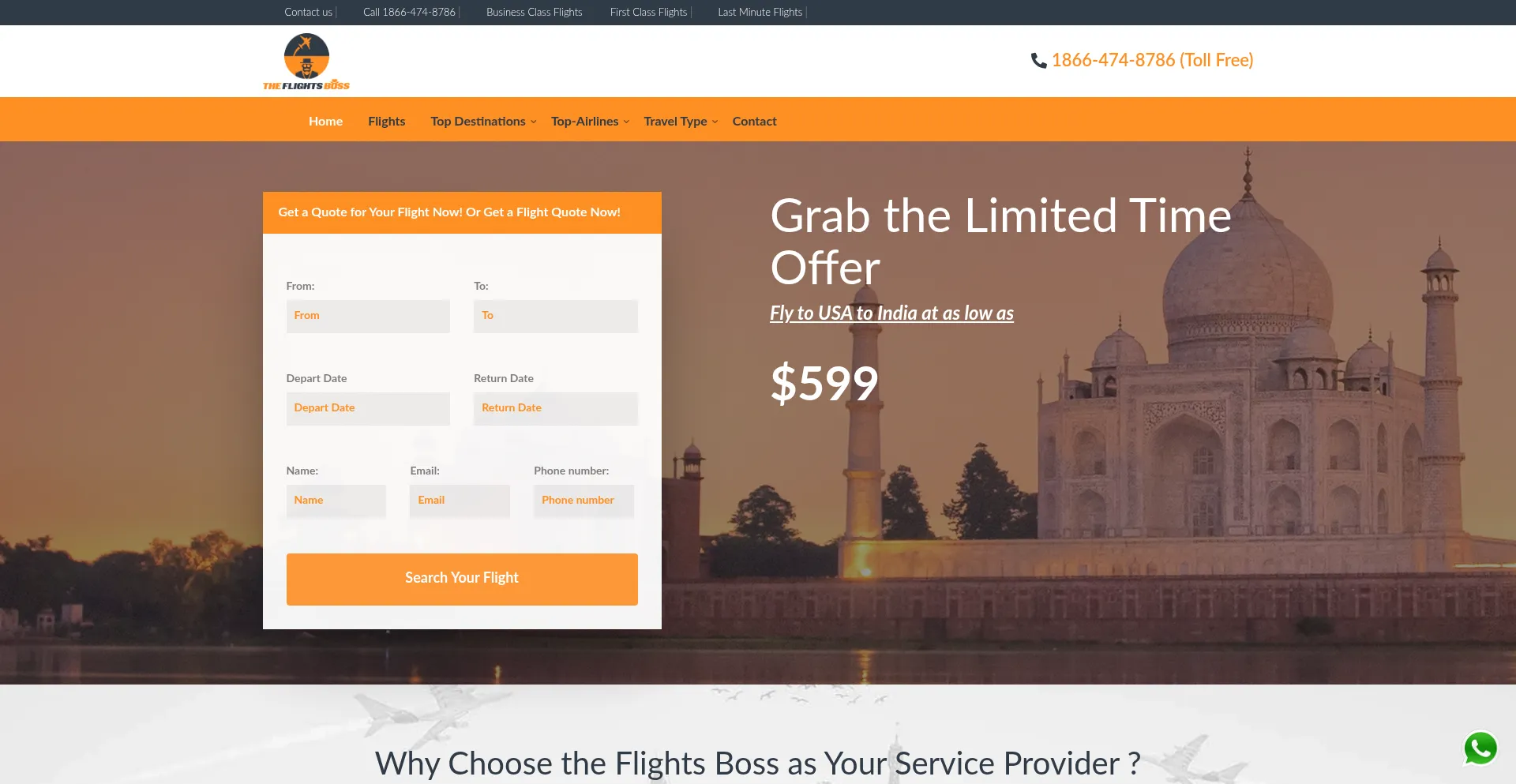Image resolution: width=1516 pixels, height=784 pixels.
Task: Select the Phone number input field
Action: click(x=584, y=501)
